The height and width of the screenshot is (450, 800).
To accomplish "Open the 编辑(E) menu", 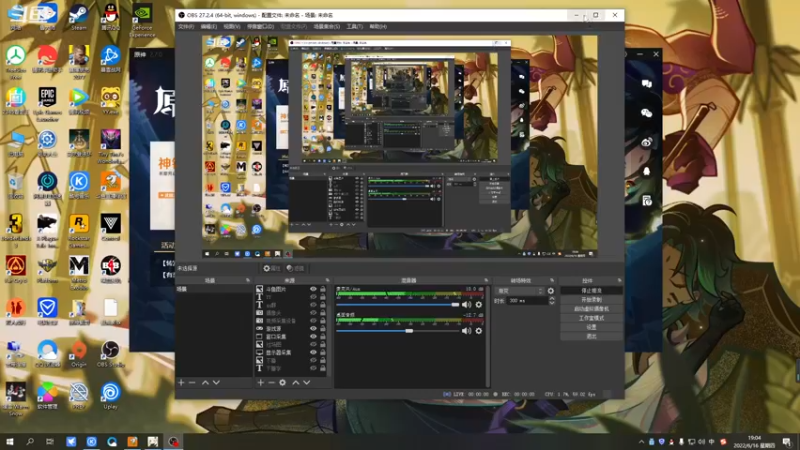I will coord(209,27).
